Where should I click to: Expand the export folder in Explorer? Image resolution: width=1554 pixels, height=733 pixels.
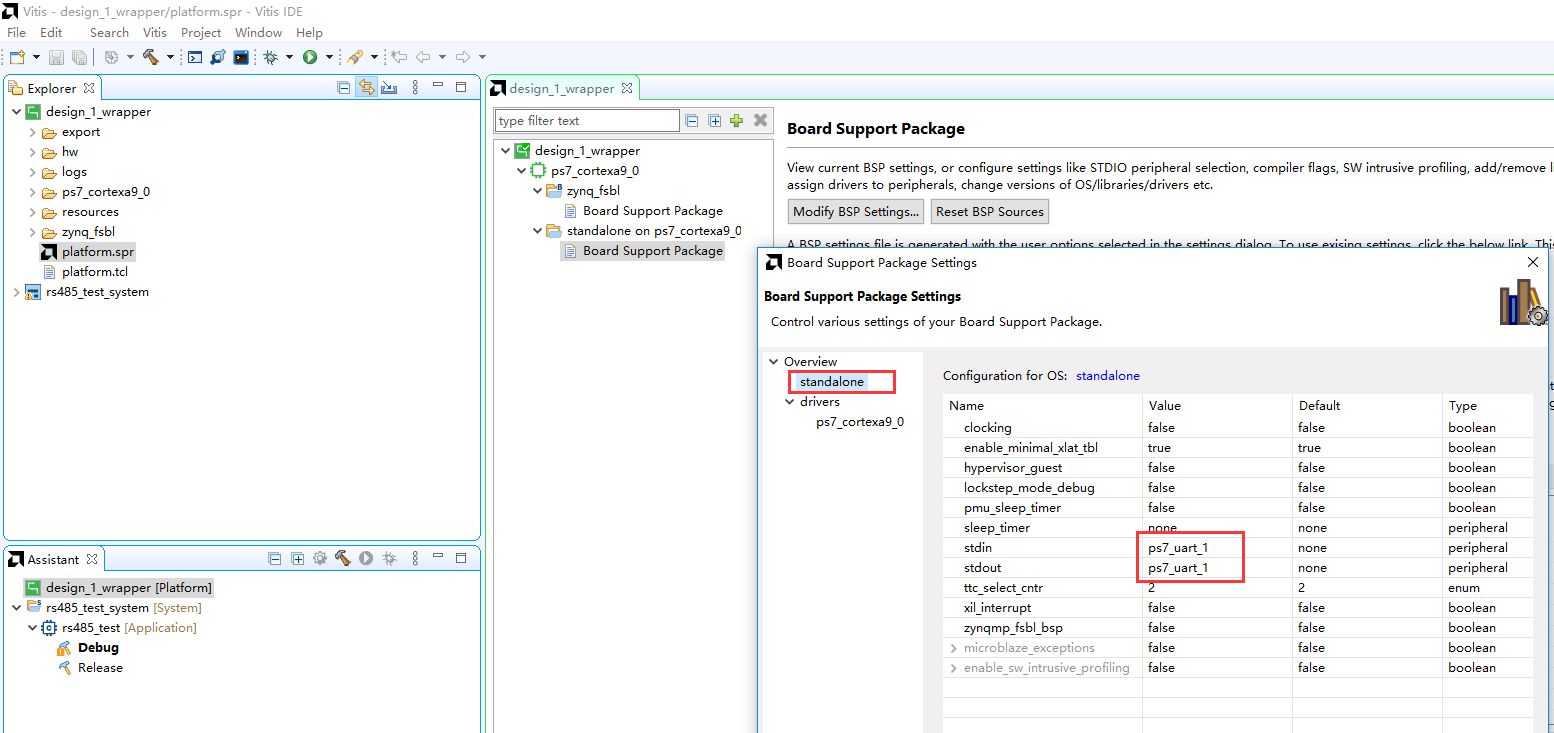point(33,132)
